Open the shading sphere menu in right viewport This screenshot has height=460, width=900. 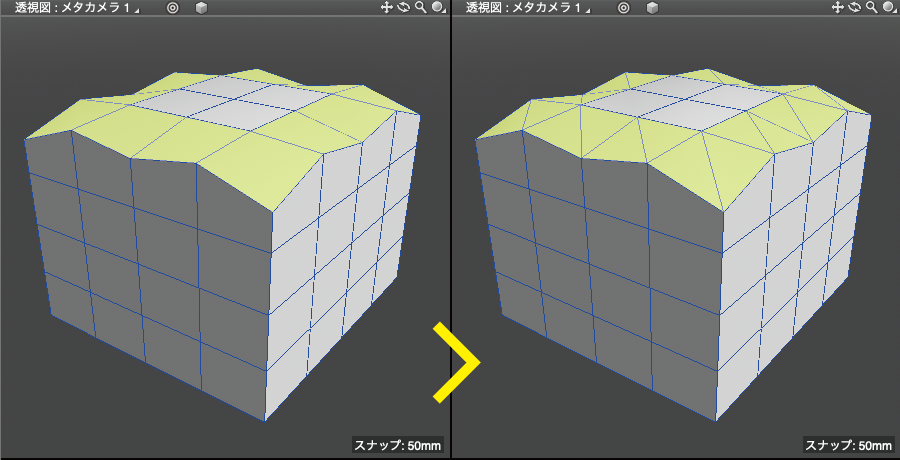coord(890,7)
